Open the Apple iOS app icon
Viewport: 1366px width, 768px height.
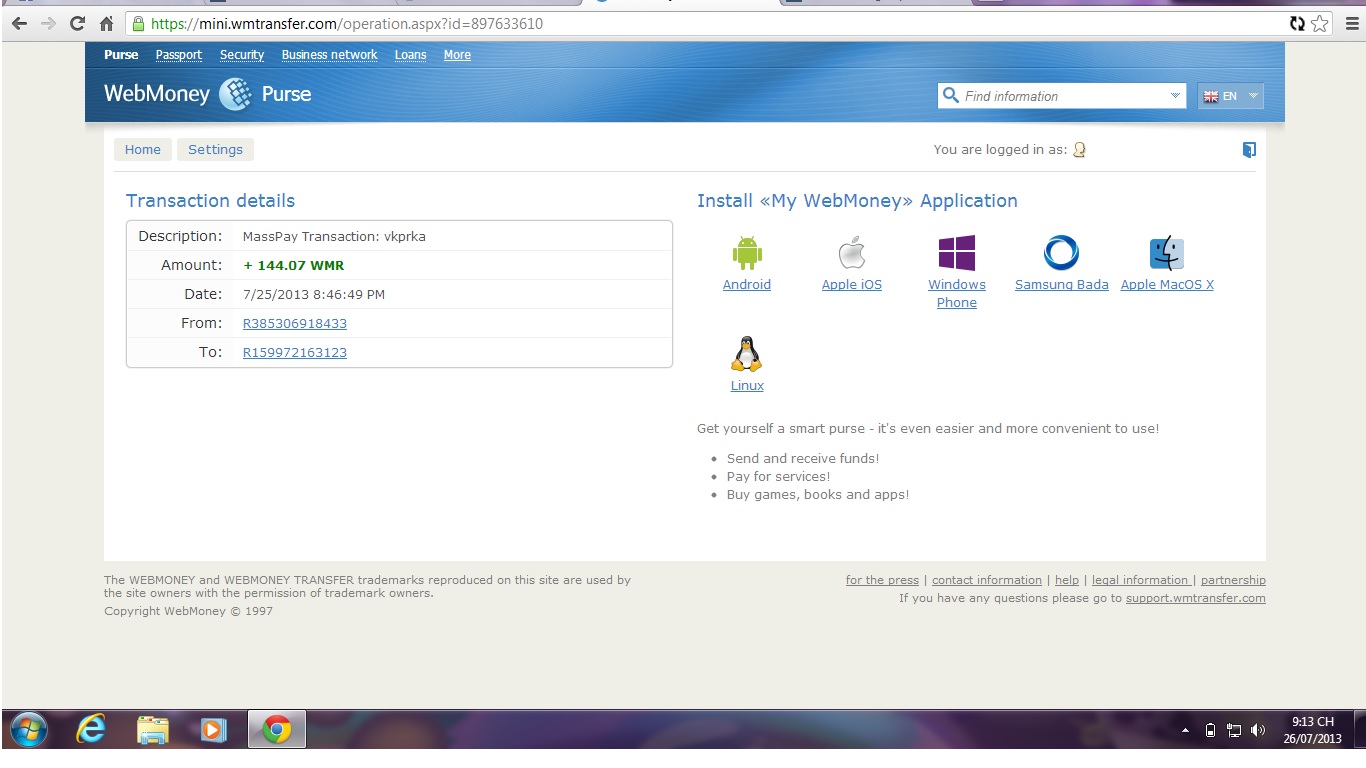pyautogui.click(x=852, y=253)
